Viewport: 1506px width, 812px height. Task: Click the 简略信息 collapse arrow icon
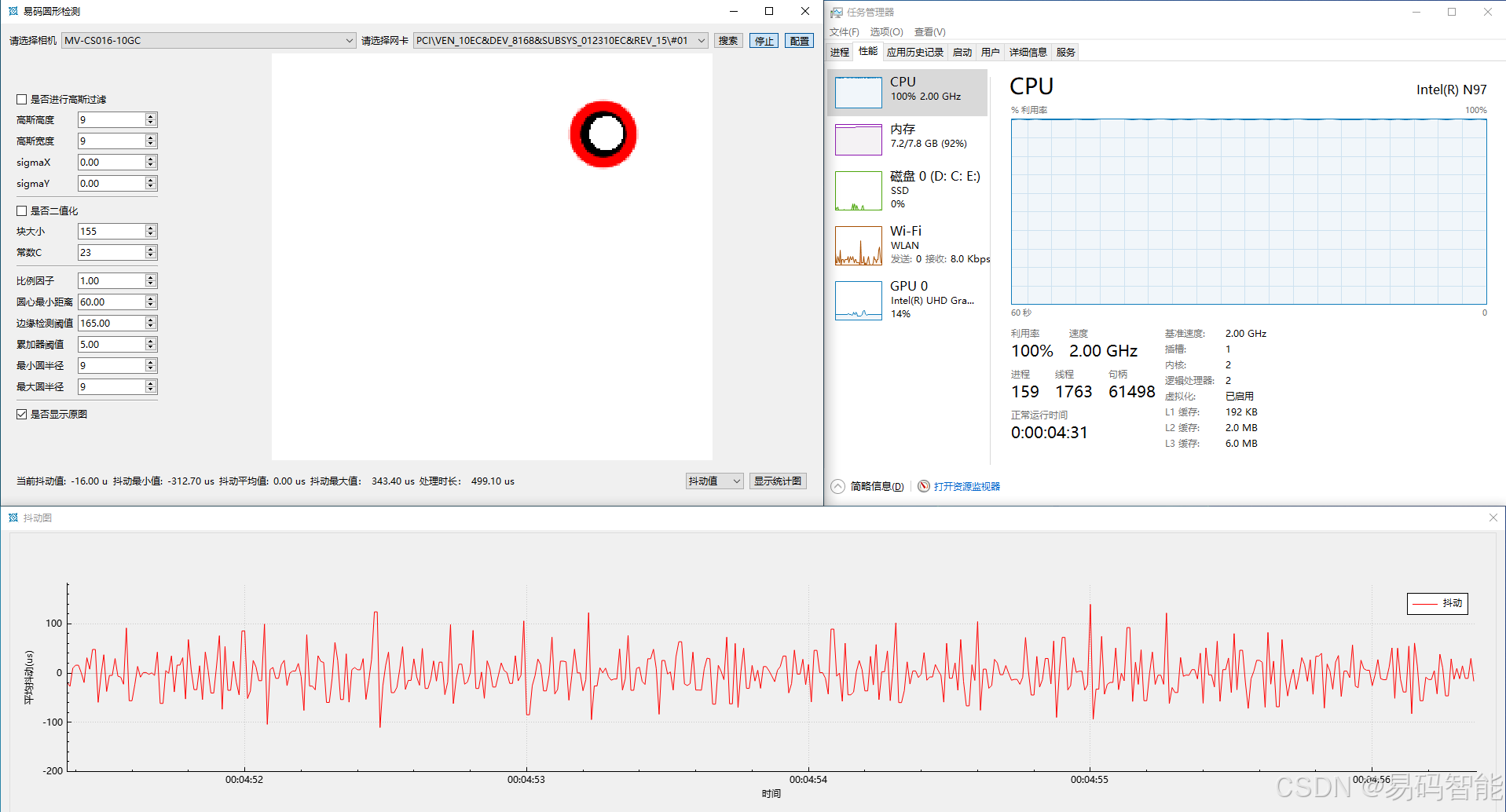838,486
